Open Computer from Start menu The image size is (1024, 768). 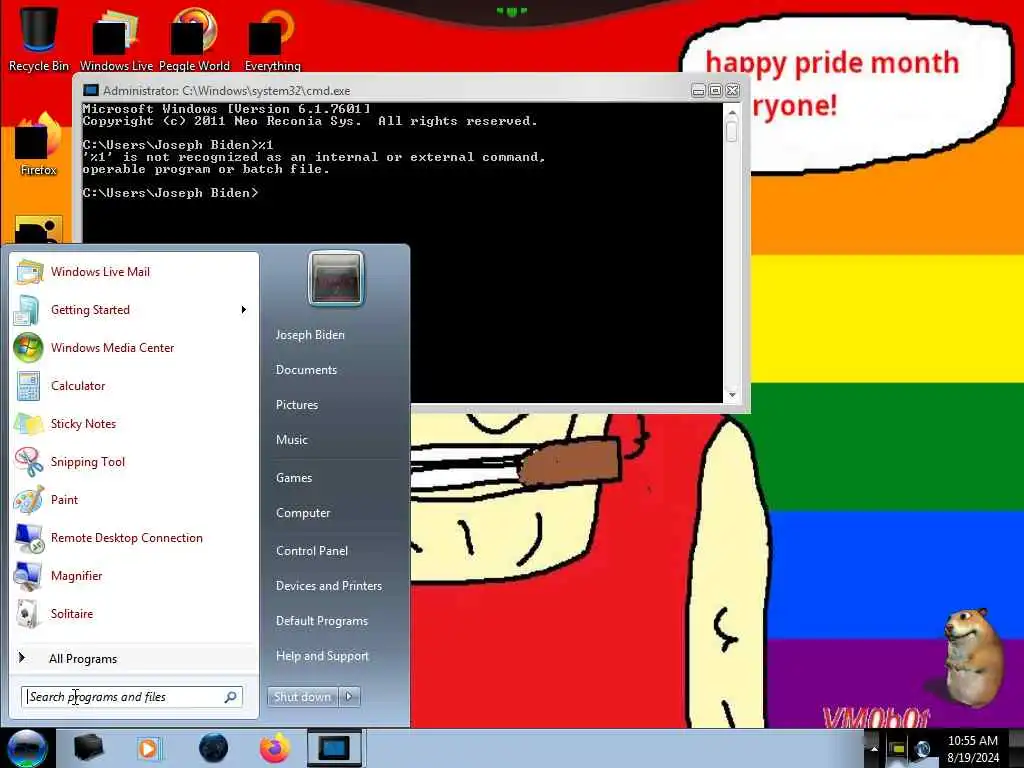click(303, 513)
